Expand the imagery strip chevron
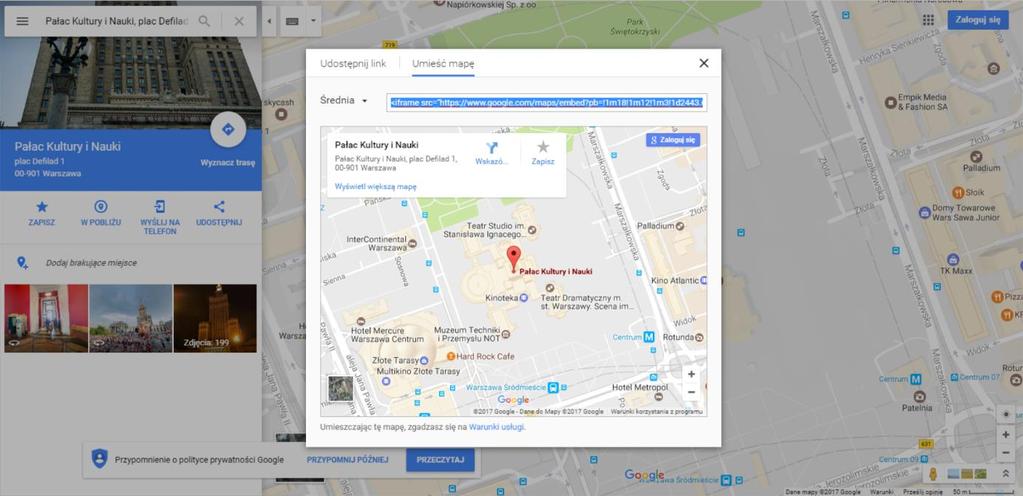This screenshot has width=1023, height=496. click(x=1005, y=474)
